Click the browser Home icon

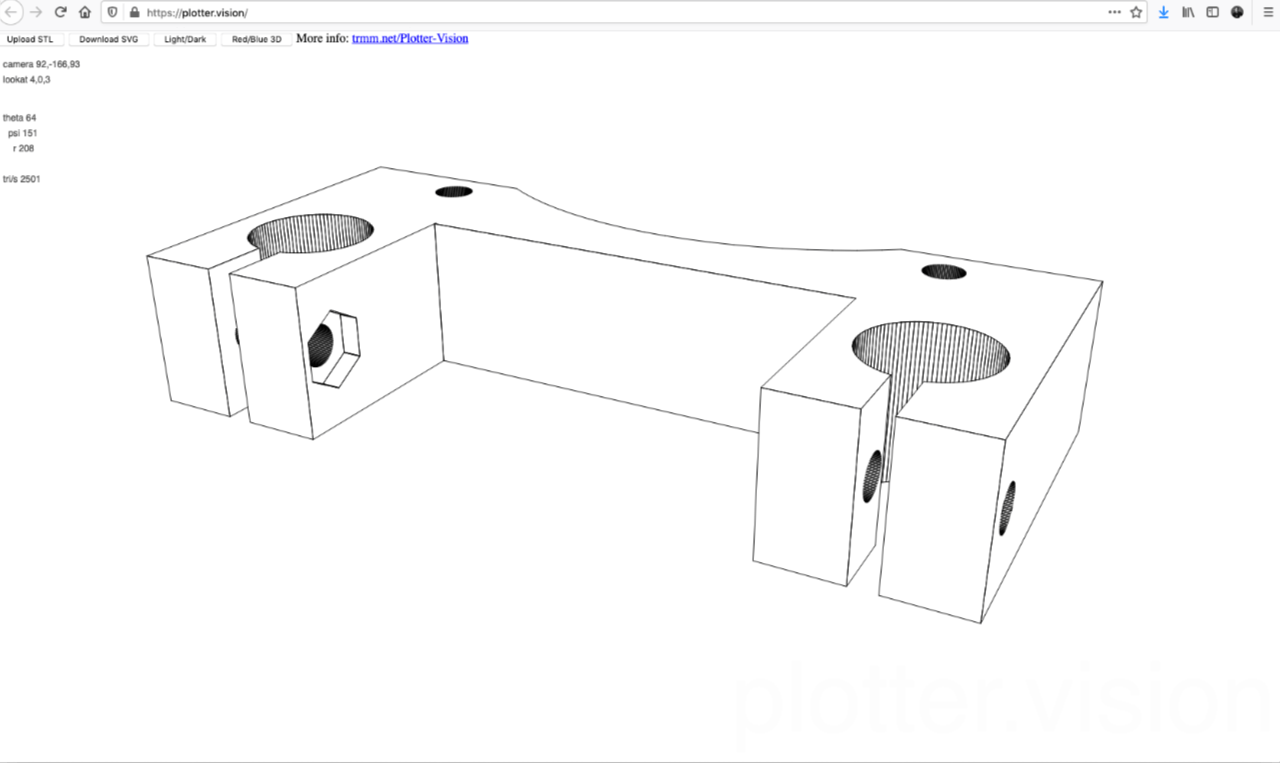click(85, 12)
